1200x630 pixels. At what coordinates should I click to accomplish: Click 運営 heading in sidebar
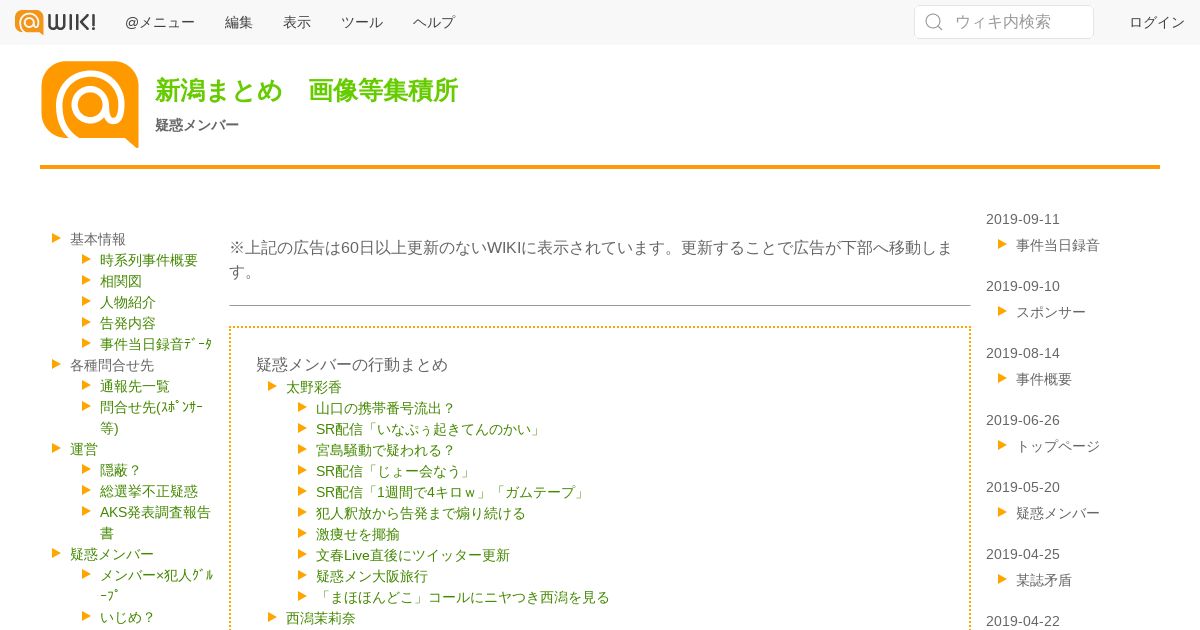[84, 449]
